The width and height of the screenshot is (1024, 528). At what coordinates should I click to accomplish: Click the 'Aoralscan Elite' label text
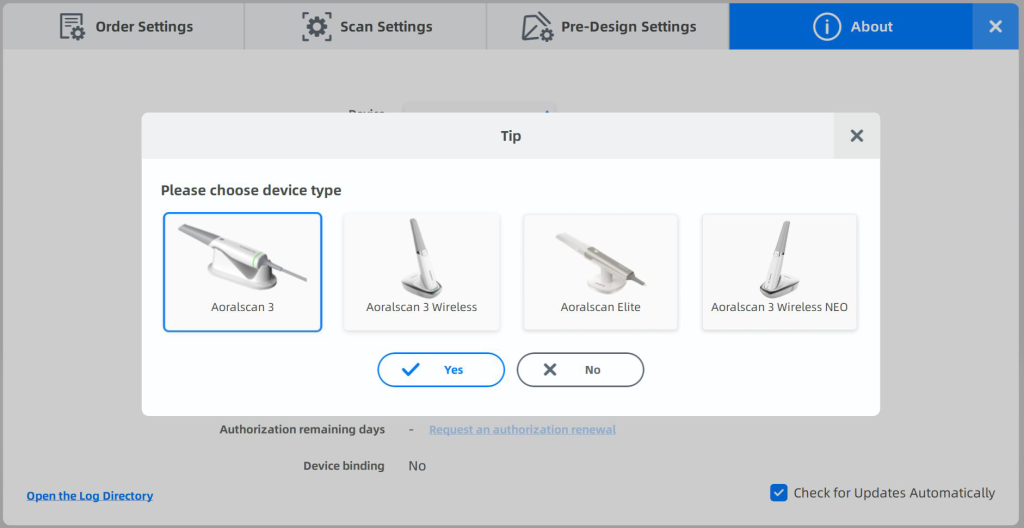[600, 306]
